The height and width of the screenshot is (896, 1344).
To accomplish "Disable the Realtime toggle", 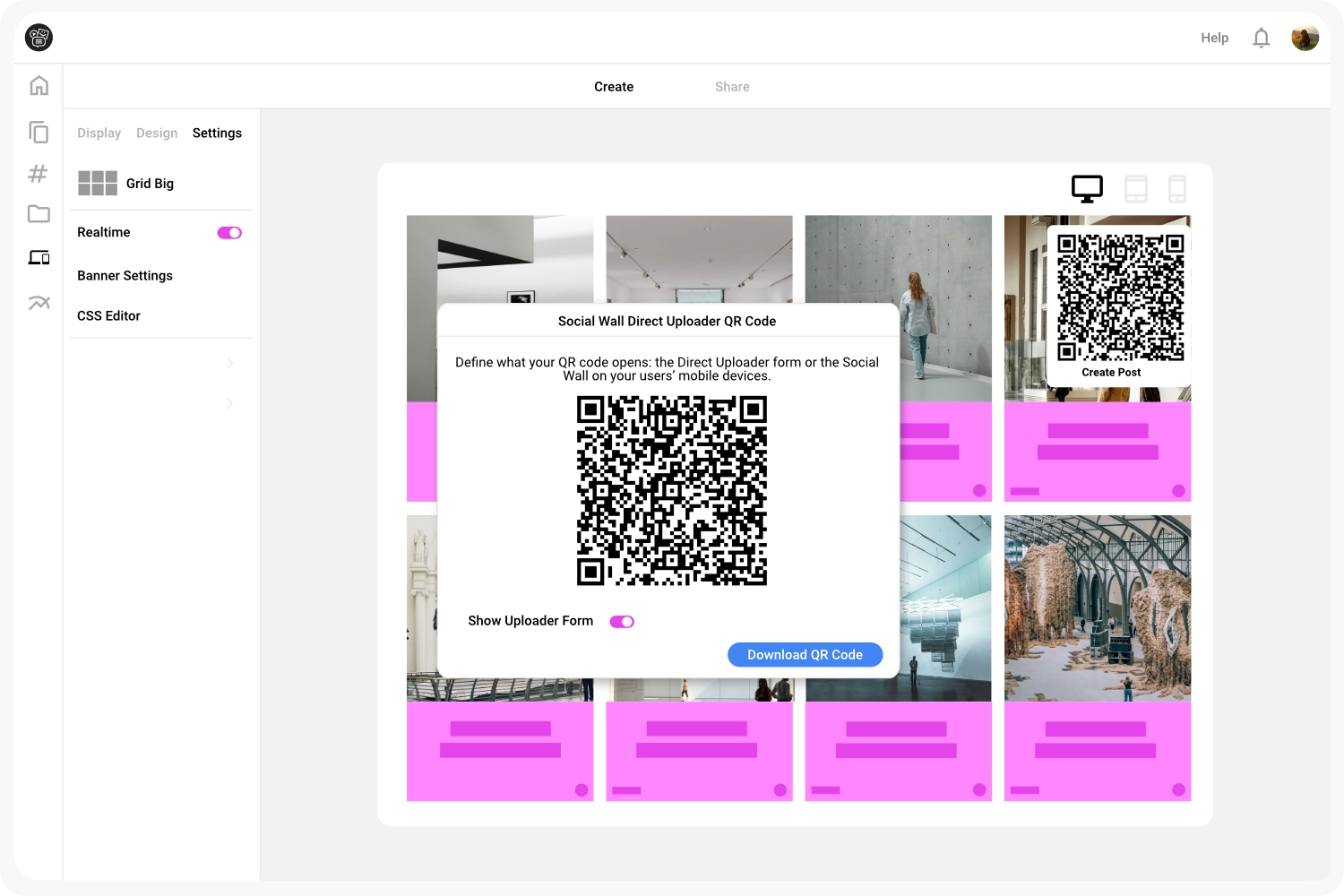I will [229, 233].
